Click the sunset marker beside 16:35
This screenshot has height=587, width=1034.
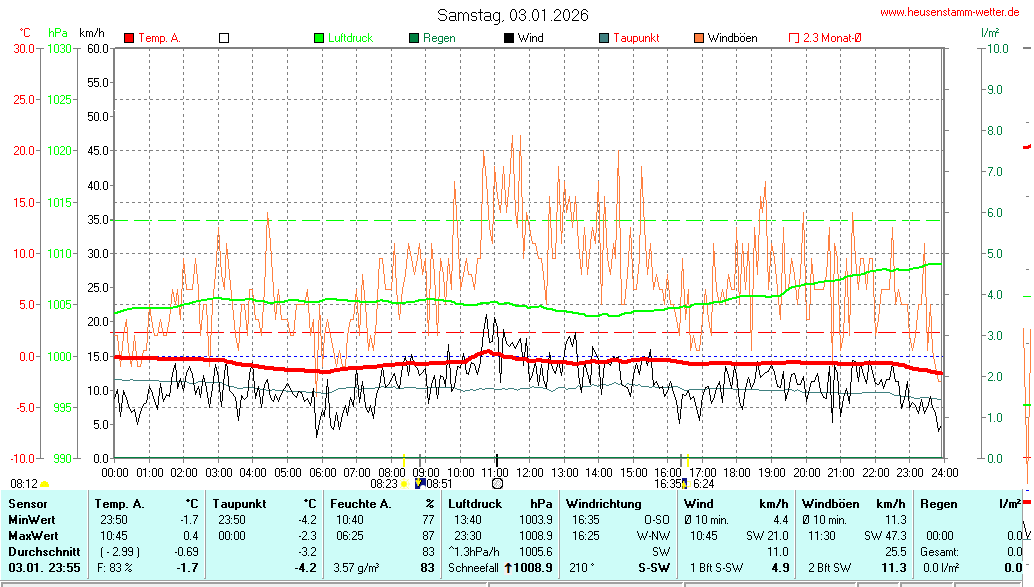[x=686, y=483]
